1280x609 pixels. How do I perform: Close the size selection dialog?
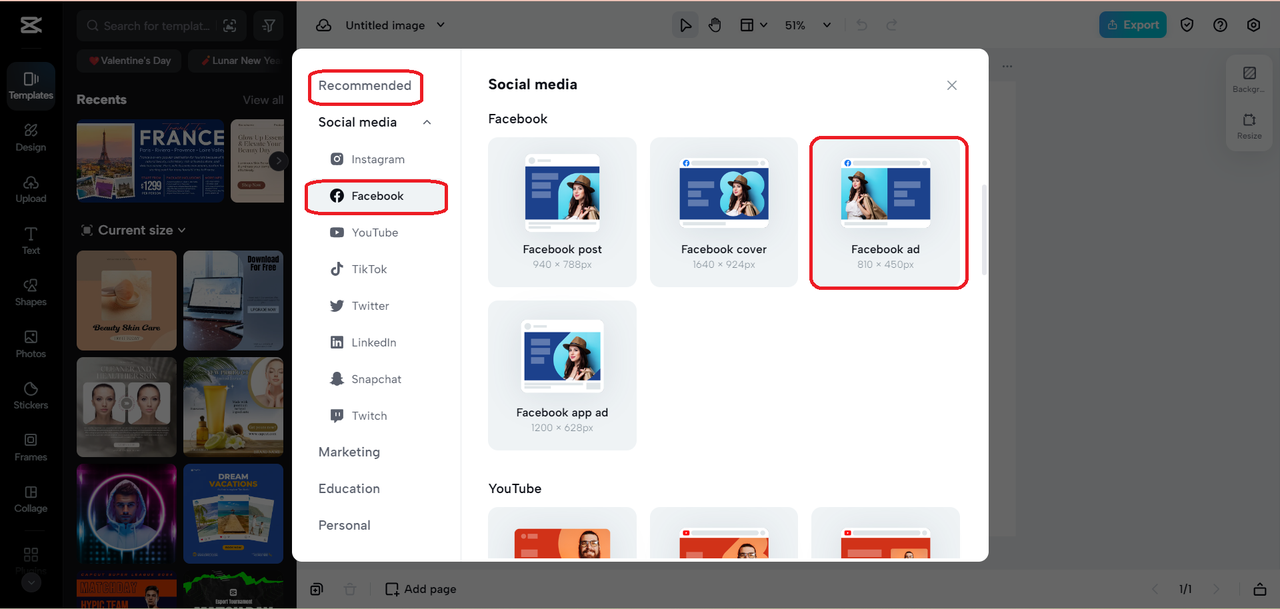point(952,85)
